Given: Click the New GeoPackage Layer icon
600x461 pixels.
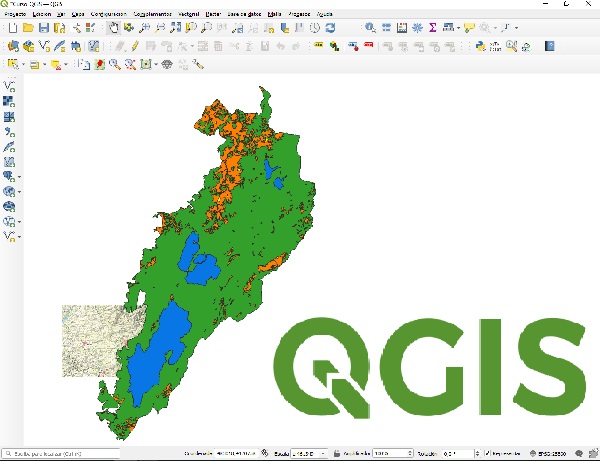Looking at the screenshot, I should [x=28, y=46].
